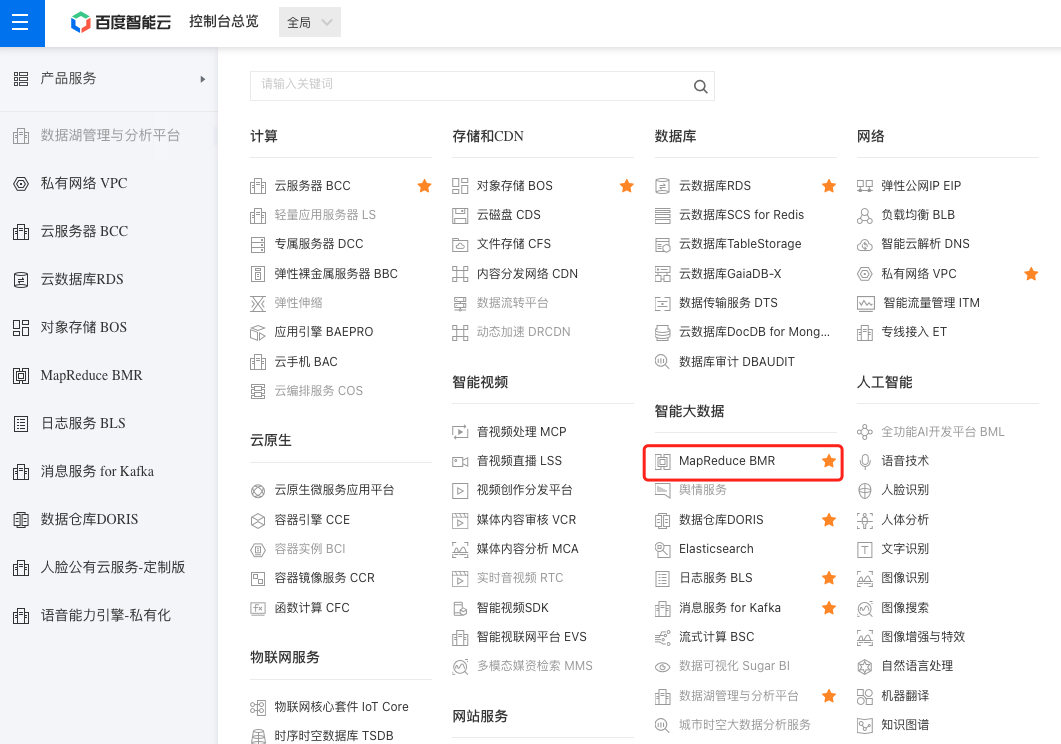This screenshot has width=1061, height=744.
Task: Unfavorite 云数据库RDS star
Action: click(x=829, y=185)
